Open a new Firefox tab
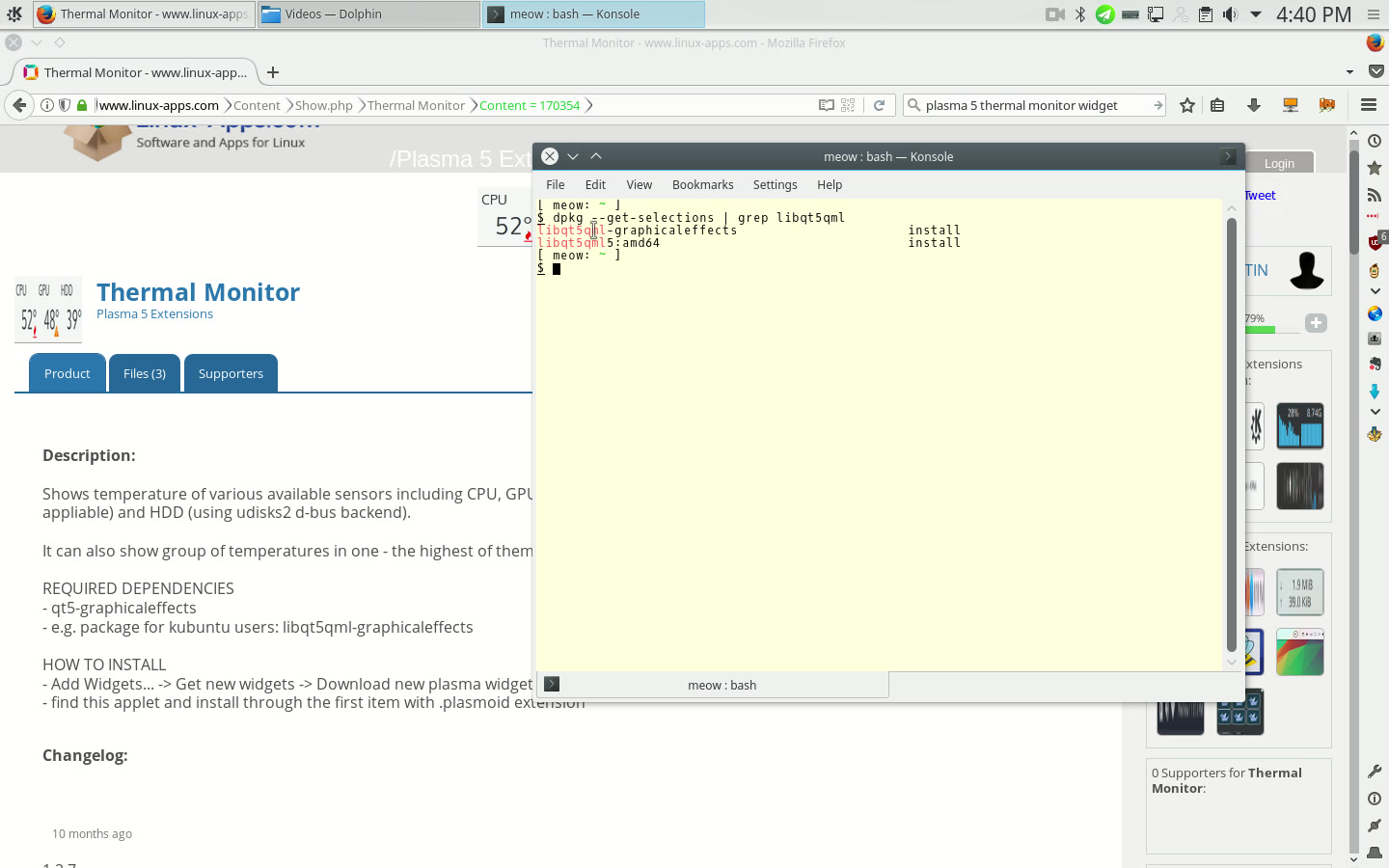Screen dimensions: 1389x868 (x=273, y=72)
